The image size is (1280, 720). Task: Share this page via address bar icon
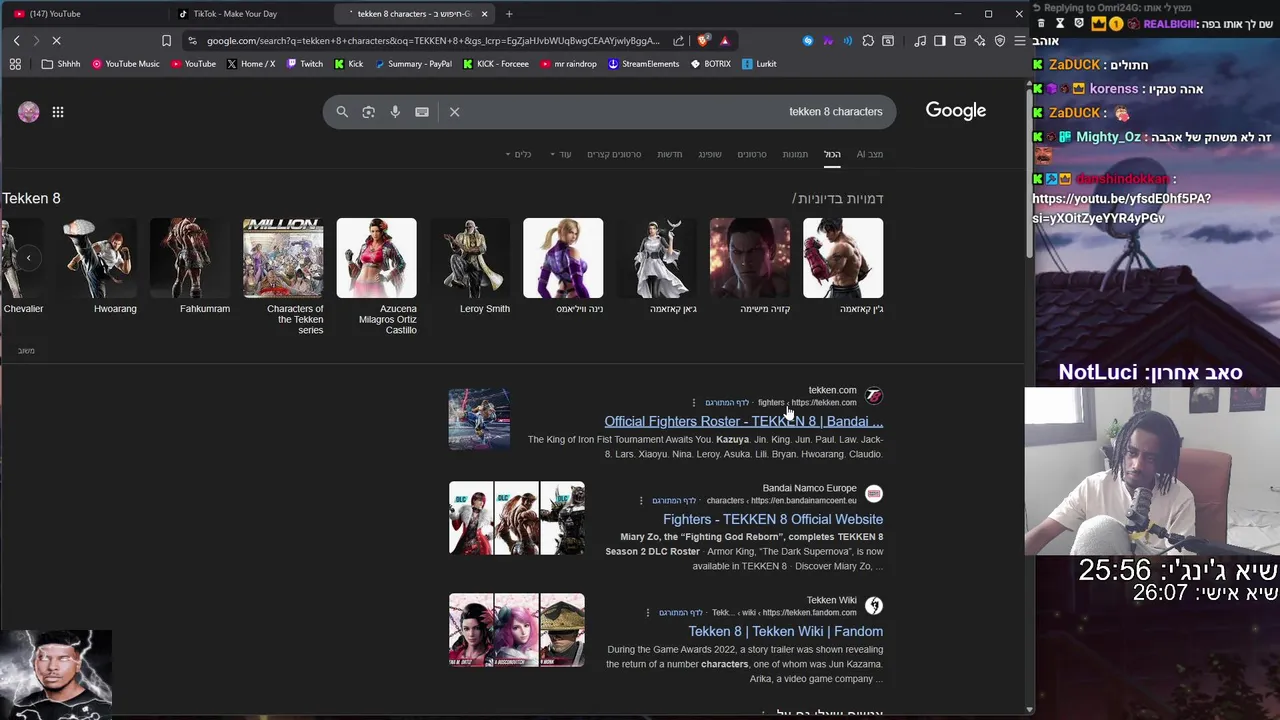pos(679,41)
